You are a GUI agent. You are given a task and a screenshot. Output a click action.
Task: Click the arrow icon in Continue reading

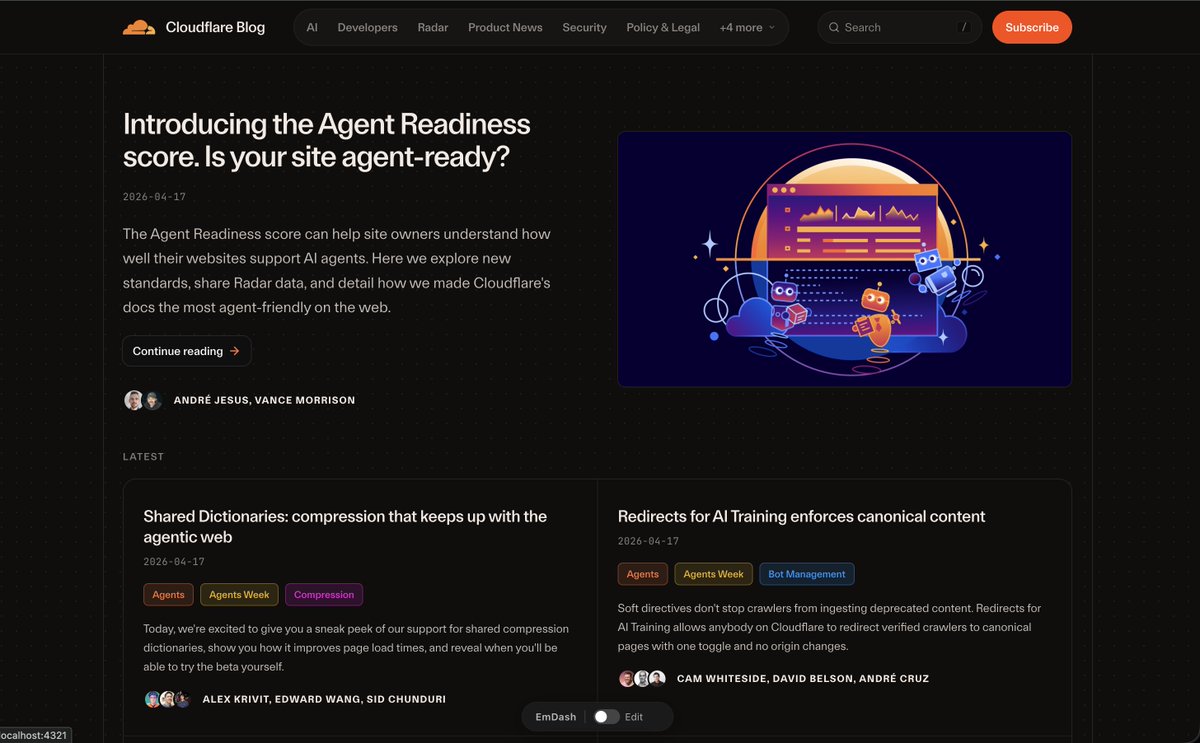pos(234,351)
